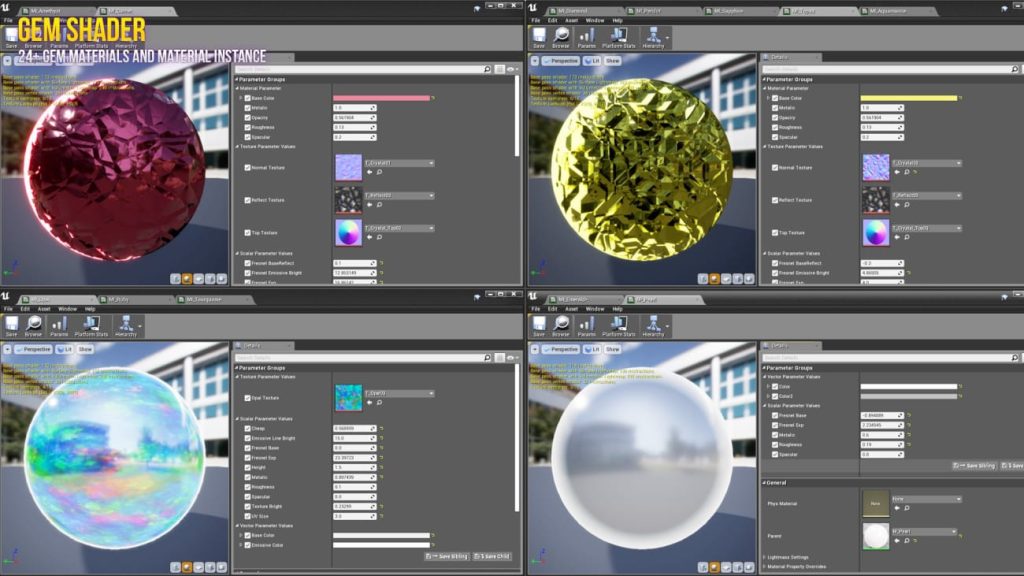Open Platform Stats in opal window
Viewport: 1024px width, 576px height.
(x=91, y=326)
